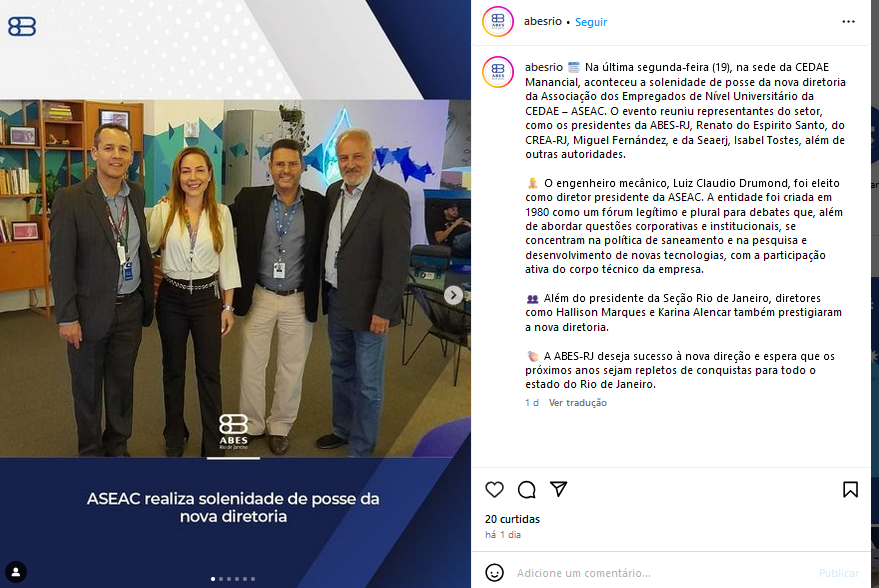Open comments via the speech bubble icon
Screen dimensions: 879x588
pos(526,489)
